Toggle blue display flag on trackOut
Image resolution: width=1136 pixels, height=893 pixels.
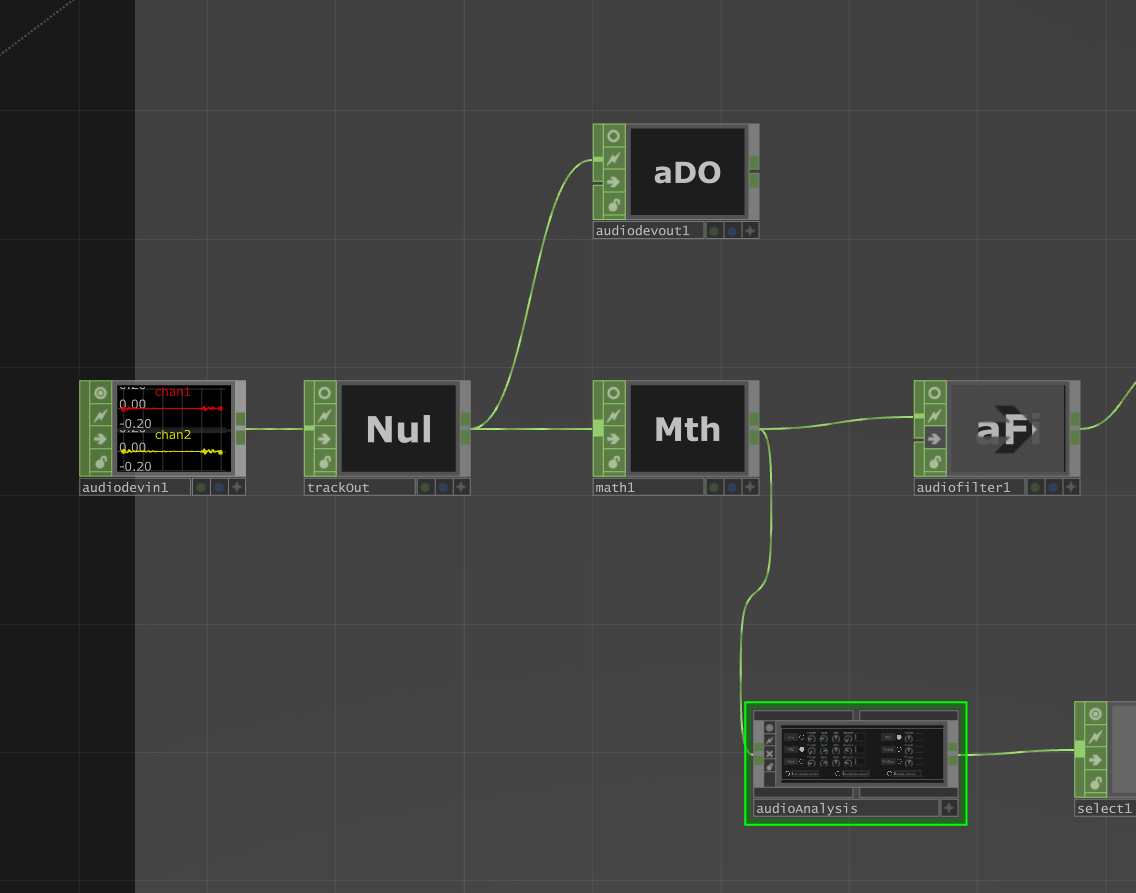pos(443,487)
